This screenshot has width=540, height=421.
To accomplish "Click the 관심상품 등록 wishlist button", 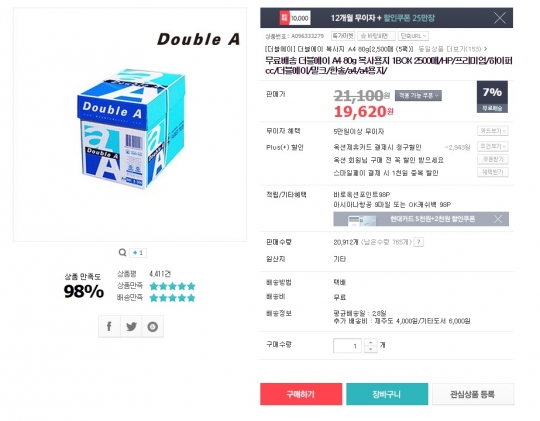I will [473, 394].
